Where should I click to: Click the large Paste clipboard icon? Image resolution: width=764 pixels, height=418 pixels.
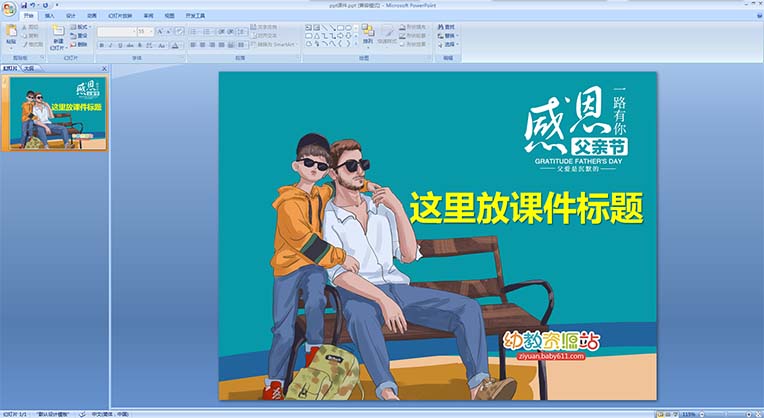coord(11,31)
